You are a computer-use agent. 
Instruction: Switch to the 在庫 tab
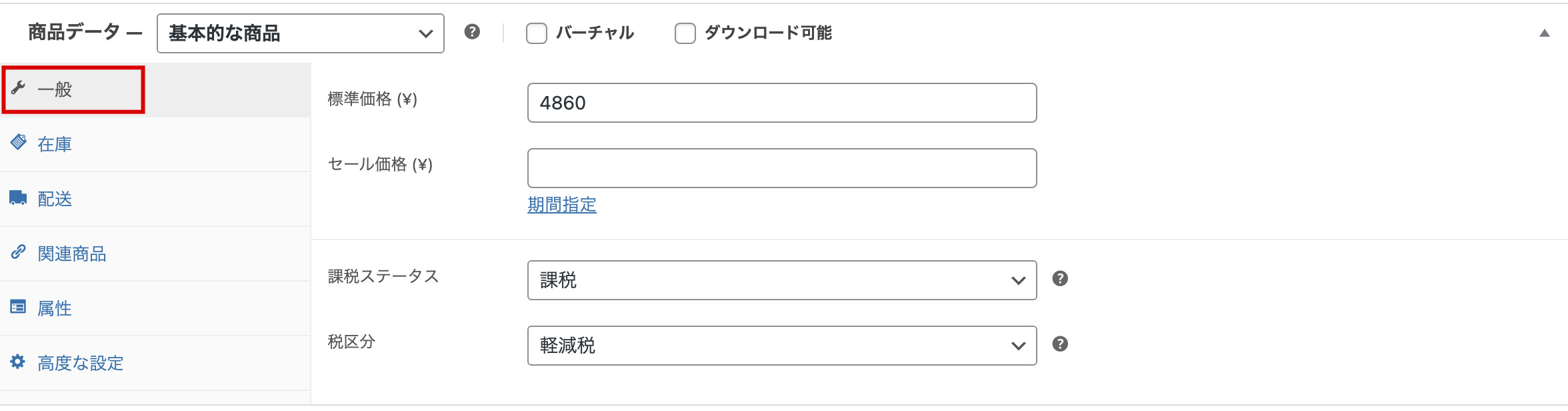[55, 144]
